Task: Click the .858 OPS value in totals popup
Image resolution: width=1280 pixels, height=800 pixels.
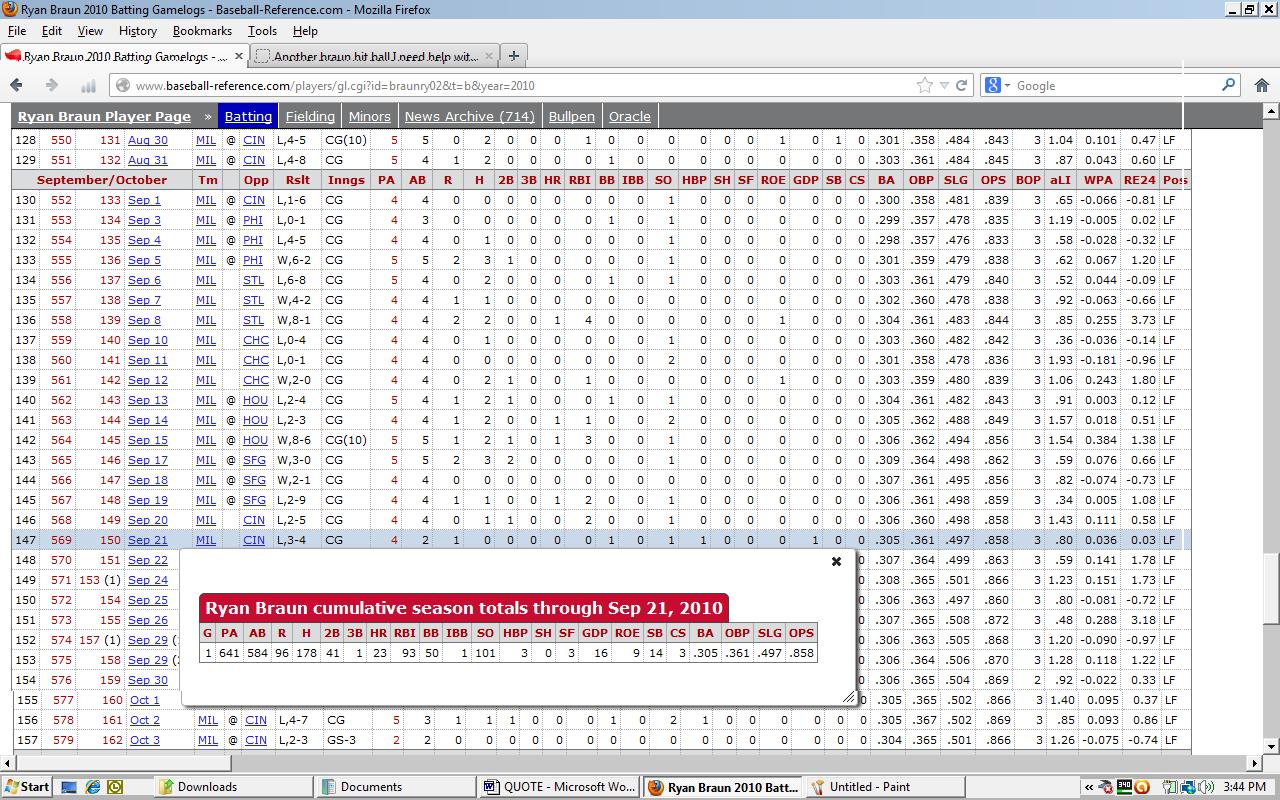Action: click(801, 653)
